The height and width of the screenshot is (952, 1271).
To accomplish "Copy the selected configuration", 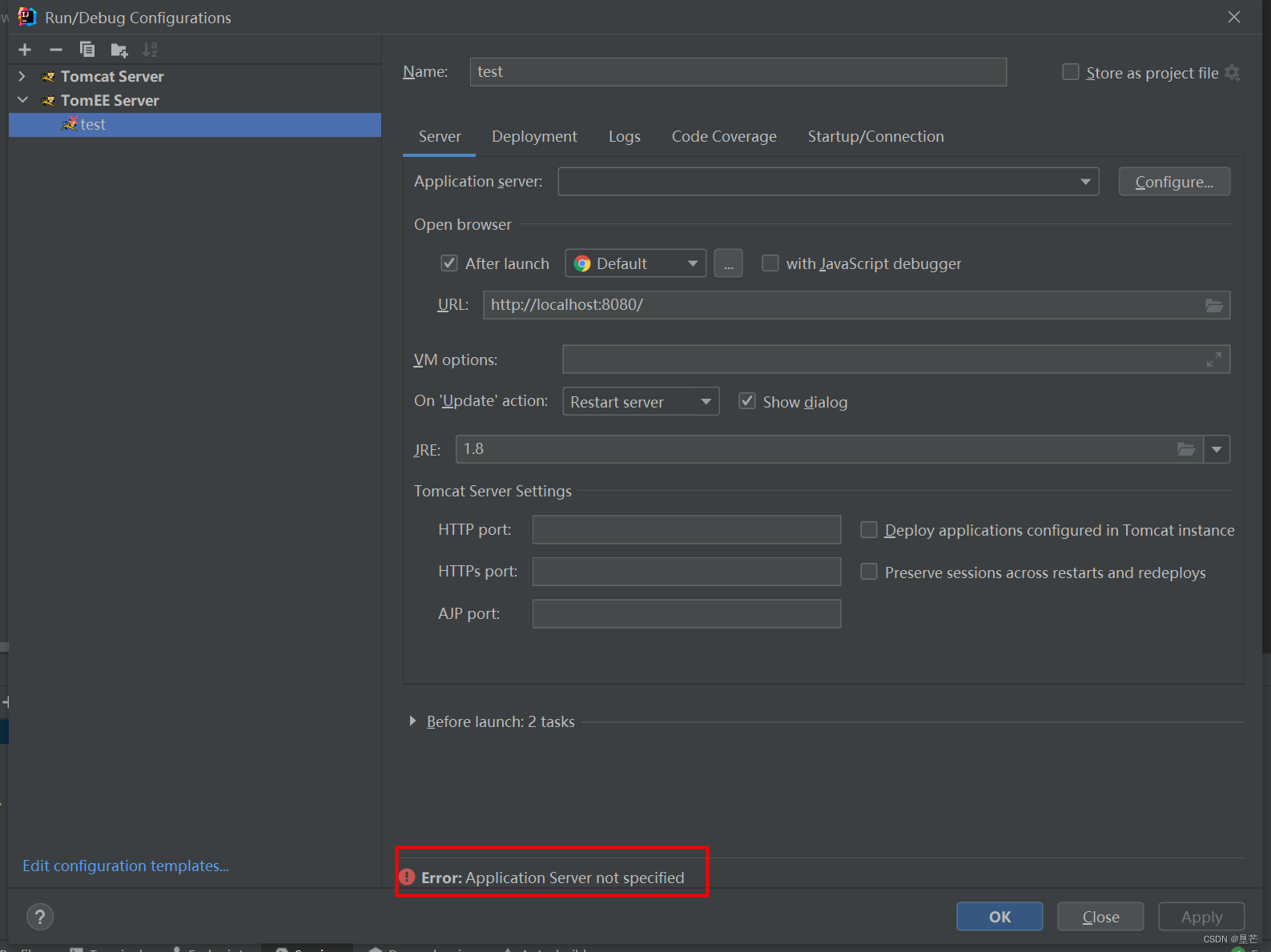I will pos(87,50).
